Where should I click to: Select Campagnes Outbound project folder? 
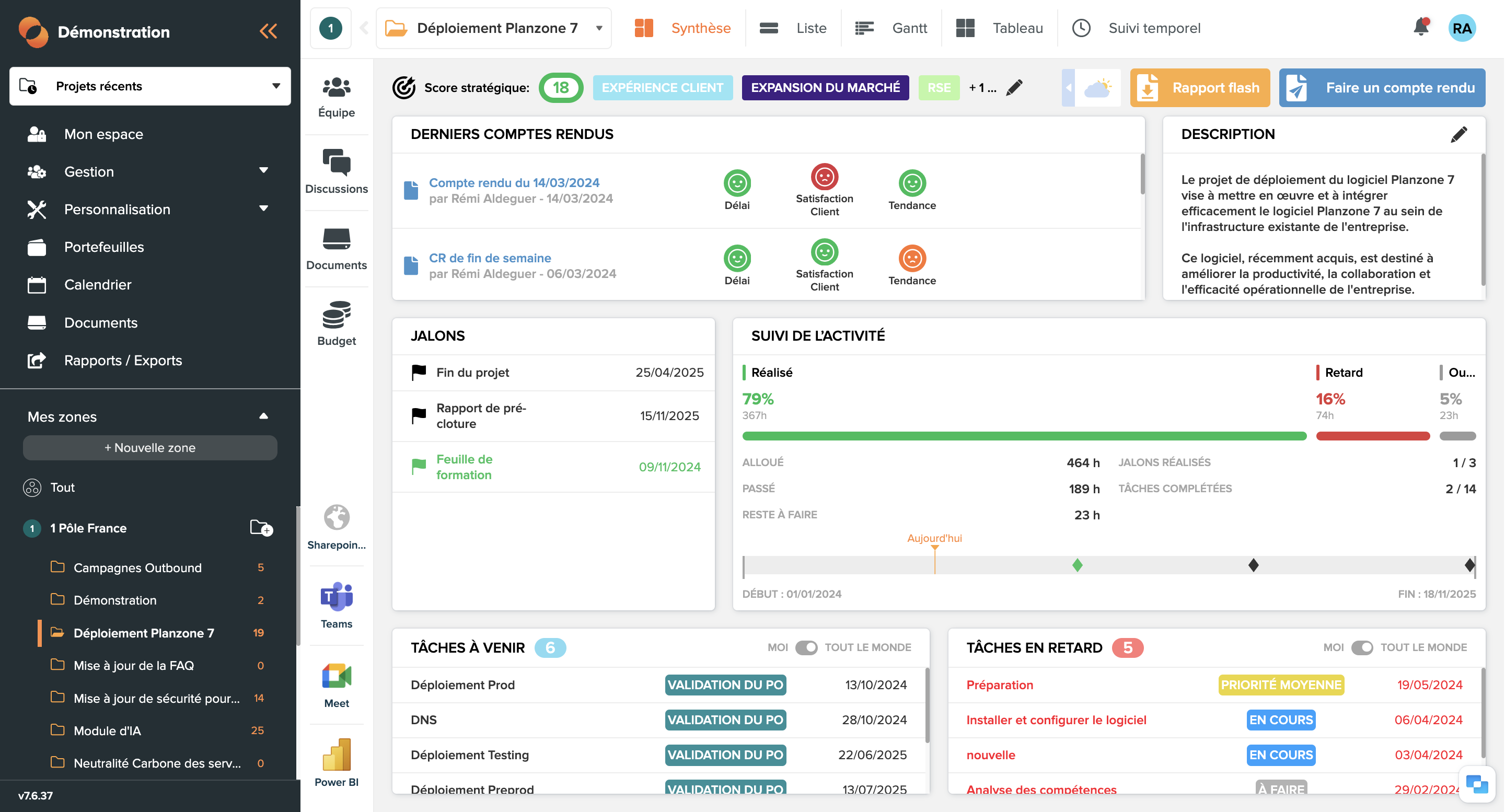click(137, 568)
